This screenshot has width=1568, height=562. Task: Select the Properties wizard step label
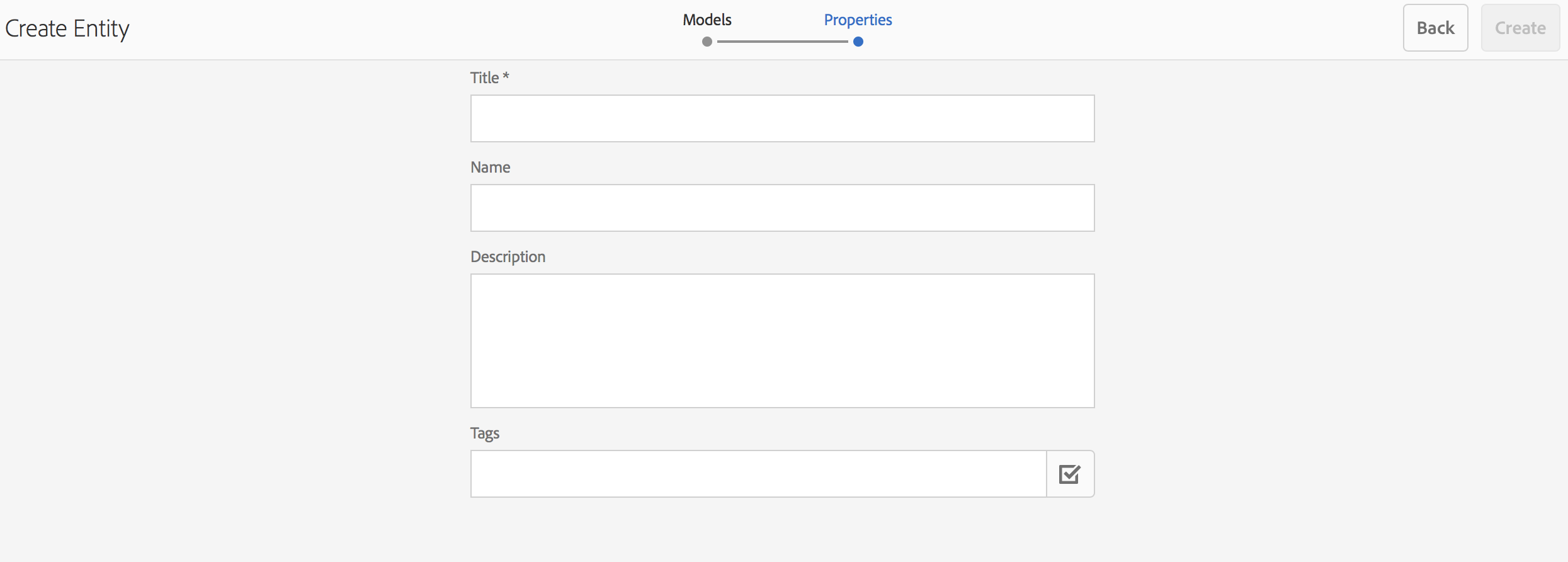point(858,20)
